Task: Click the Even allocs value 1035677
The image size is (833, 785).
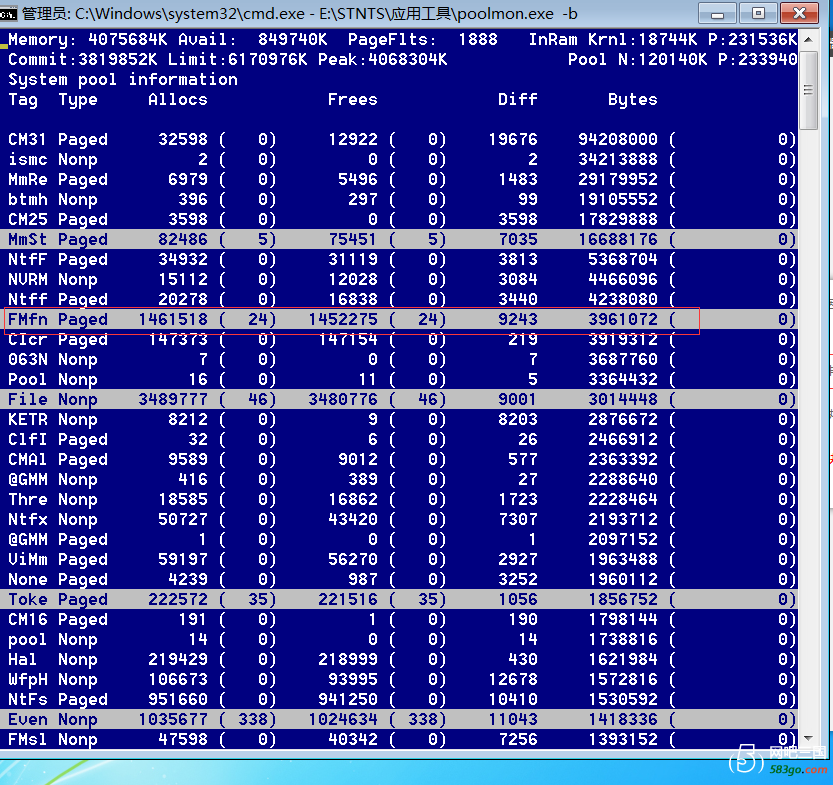Action: [173, 720]
